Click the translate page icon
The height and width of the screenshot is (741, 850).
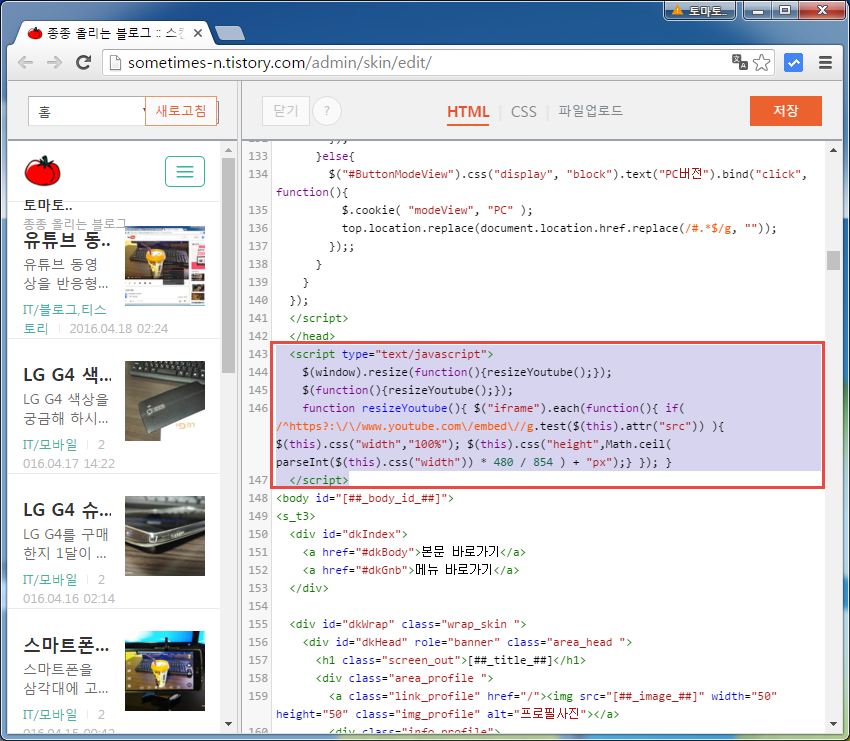click(739, 62)
